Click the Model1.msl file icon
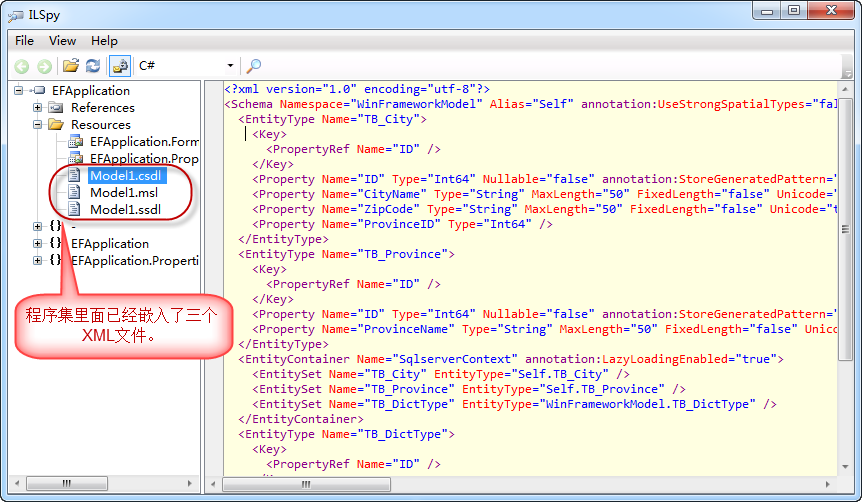 [75, 192]
